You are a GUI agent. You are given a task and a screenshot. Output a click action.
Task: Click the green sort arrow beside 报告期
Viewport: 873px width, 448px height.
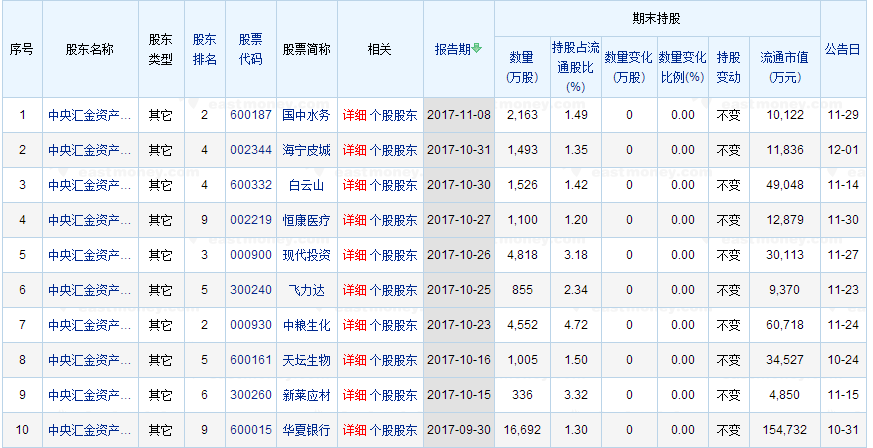click(x=477, y=49)
